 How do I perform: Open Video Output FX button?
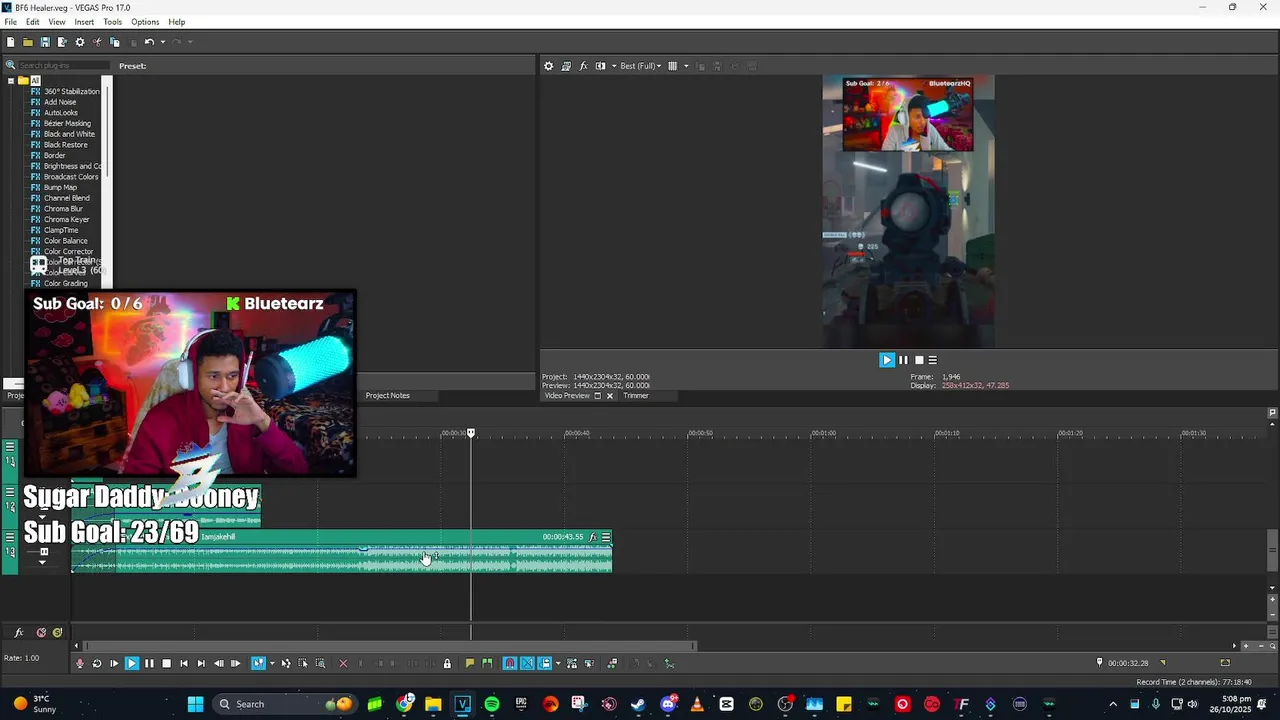tap(583, 66)
